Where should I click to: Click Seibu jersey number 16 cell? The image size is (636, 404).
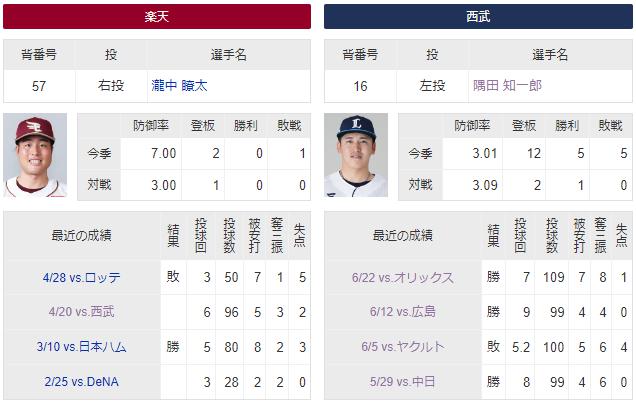coord(360,86)
